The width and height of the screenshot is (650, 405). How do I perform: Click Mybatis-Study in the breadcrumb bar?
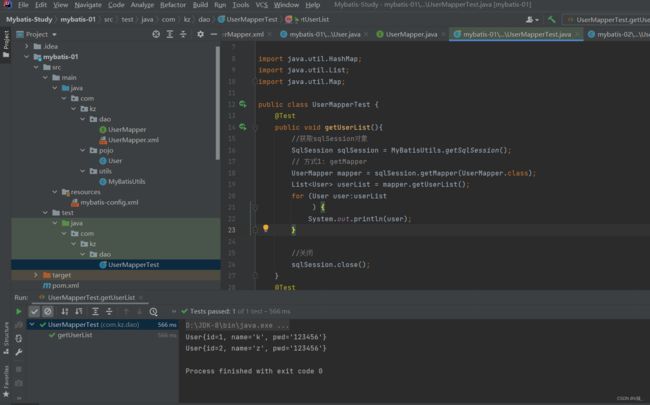point(29,19)
